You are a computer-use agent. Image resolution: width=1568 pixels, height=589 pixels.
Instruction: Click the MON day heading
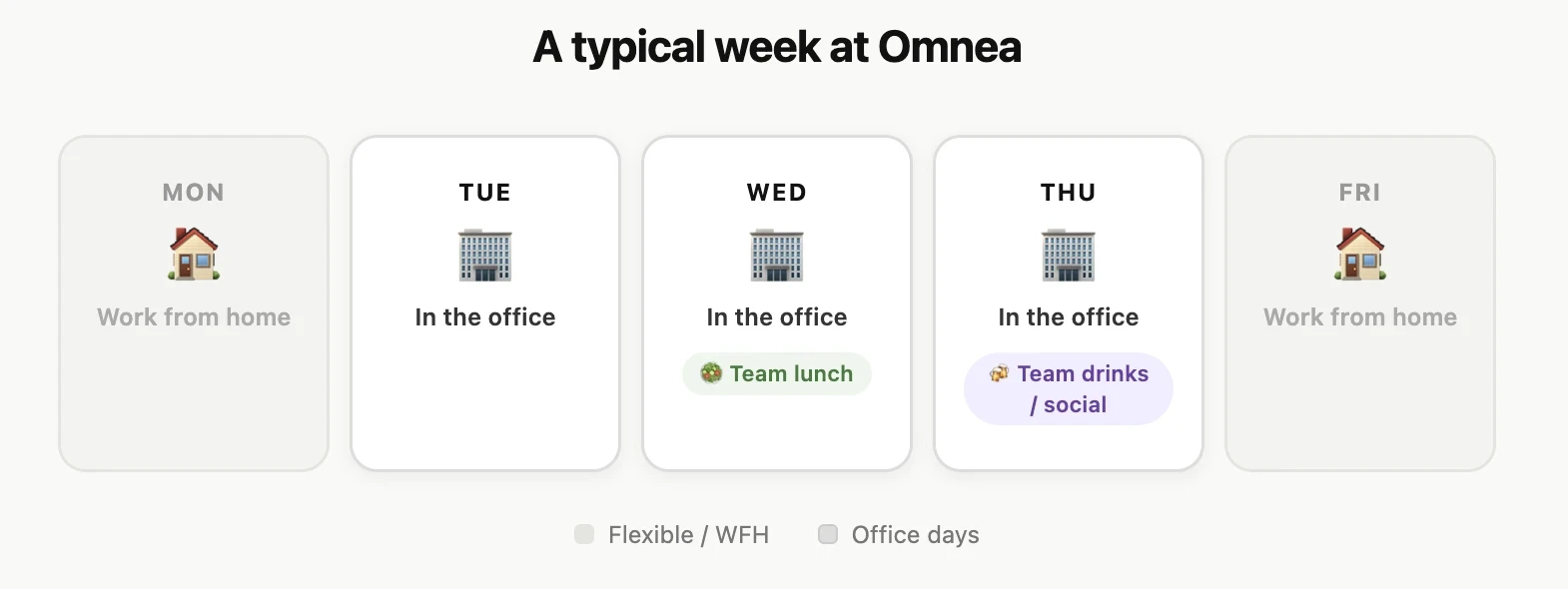pyautogui.click(x=194, y=192)
